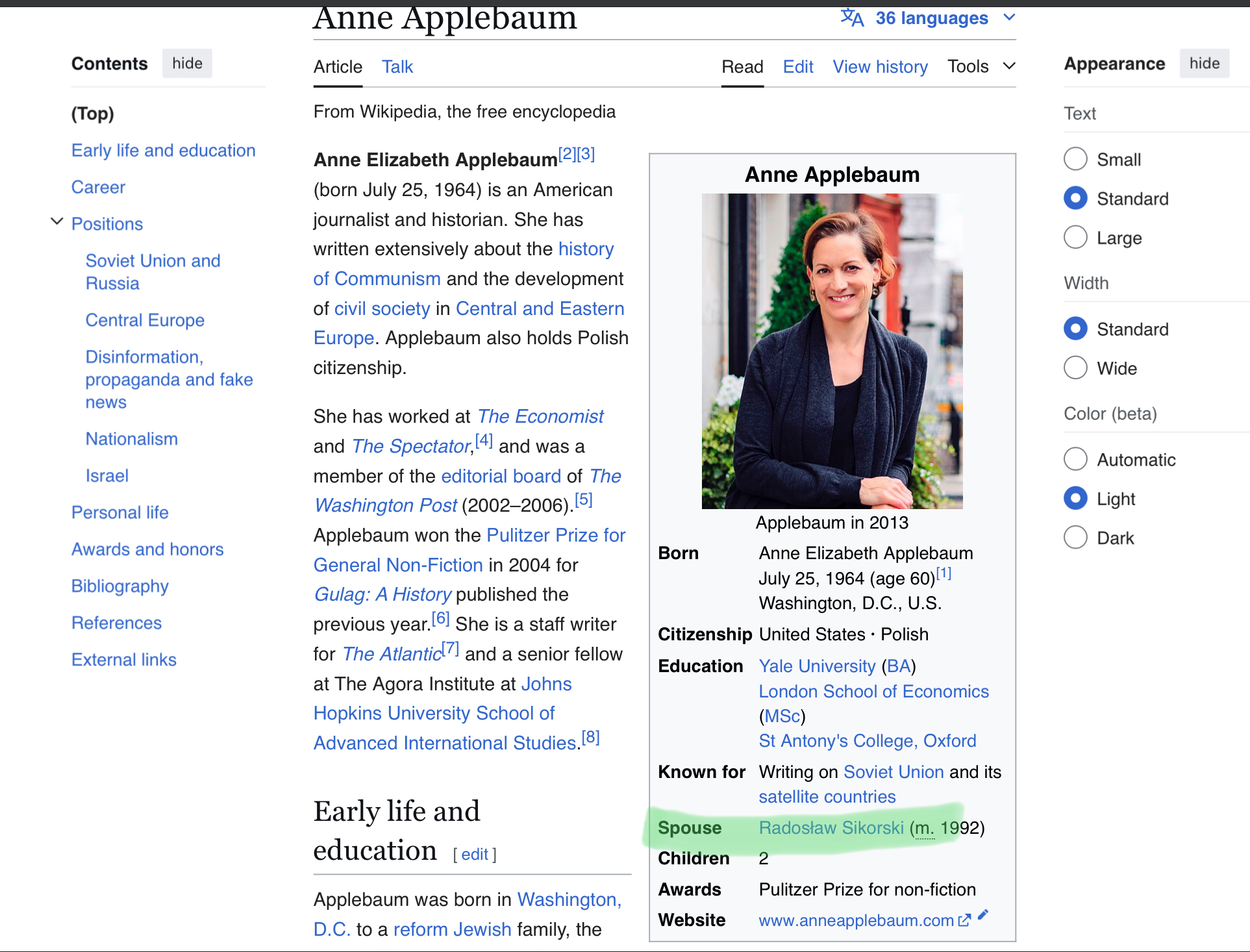This screenshot has height=952, width=1250.
Task: Click the external link icon beside website
Action: 964,920
